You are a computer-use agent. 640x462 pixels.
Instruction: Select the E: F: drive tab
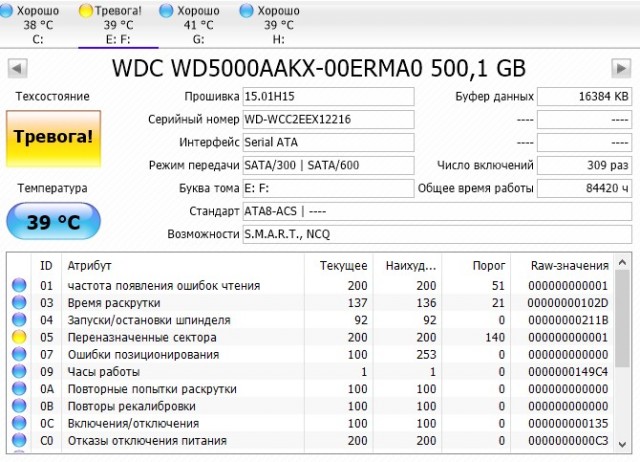point(118,24)
